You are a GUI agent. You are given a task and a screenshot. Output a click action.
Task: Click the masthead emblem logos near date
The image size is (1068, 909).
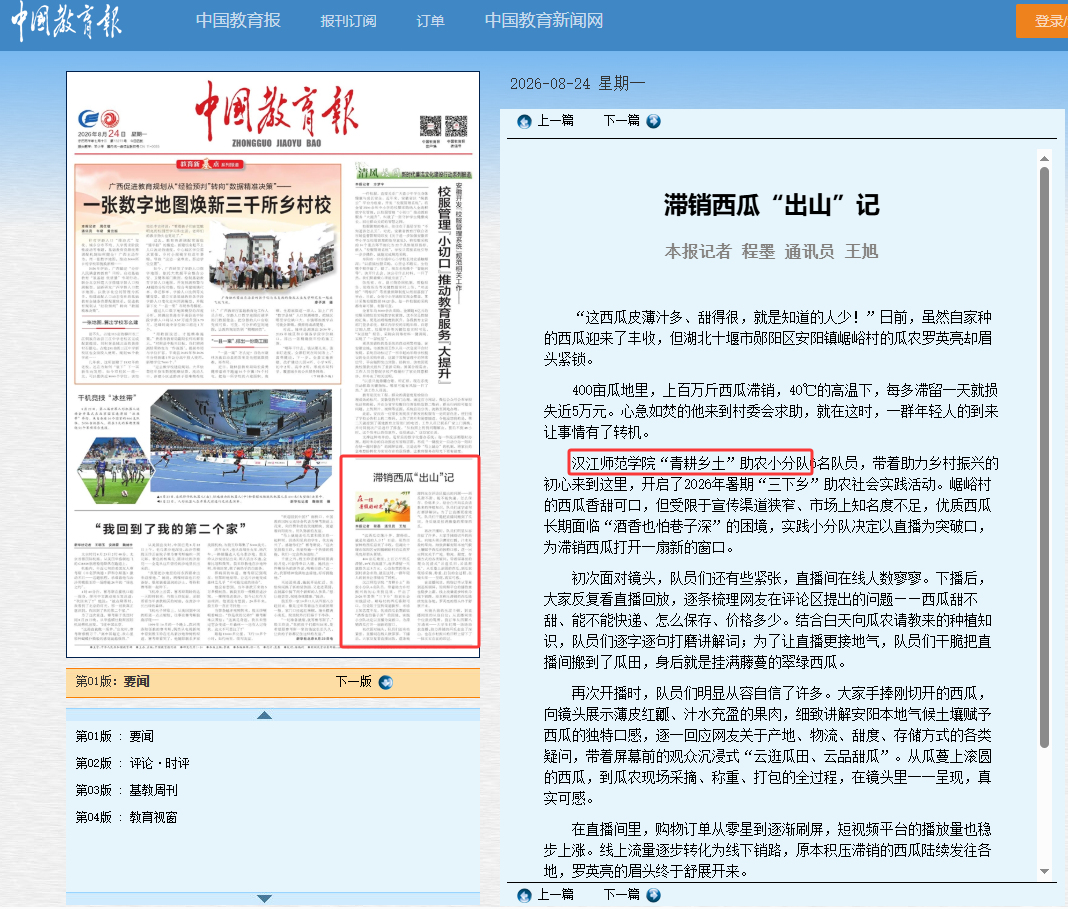(99, 119)
